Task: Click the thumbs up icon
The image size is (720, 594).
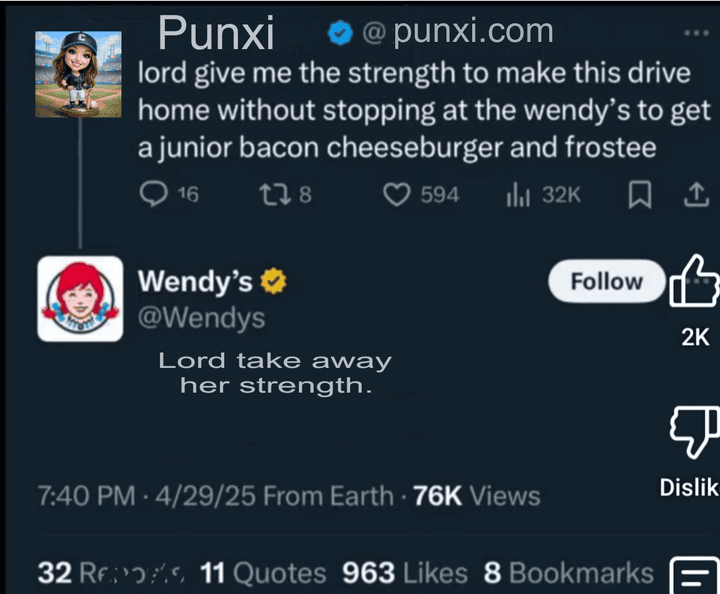Action: click(x=694, y=282)
